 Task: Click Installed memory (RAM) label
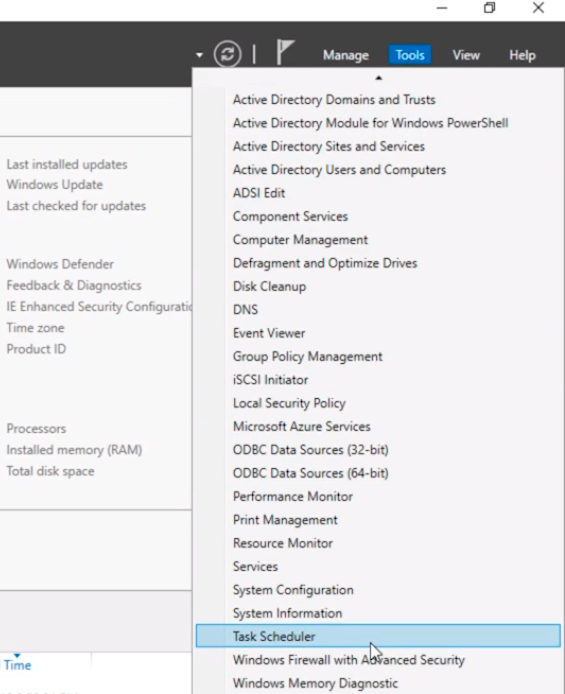pos(74,450)
